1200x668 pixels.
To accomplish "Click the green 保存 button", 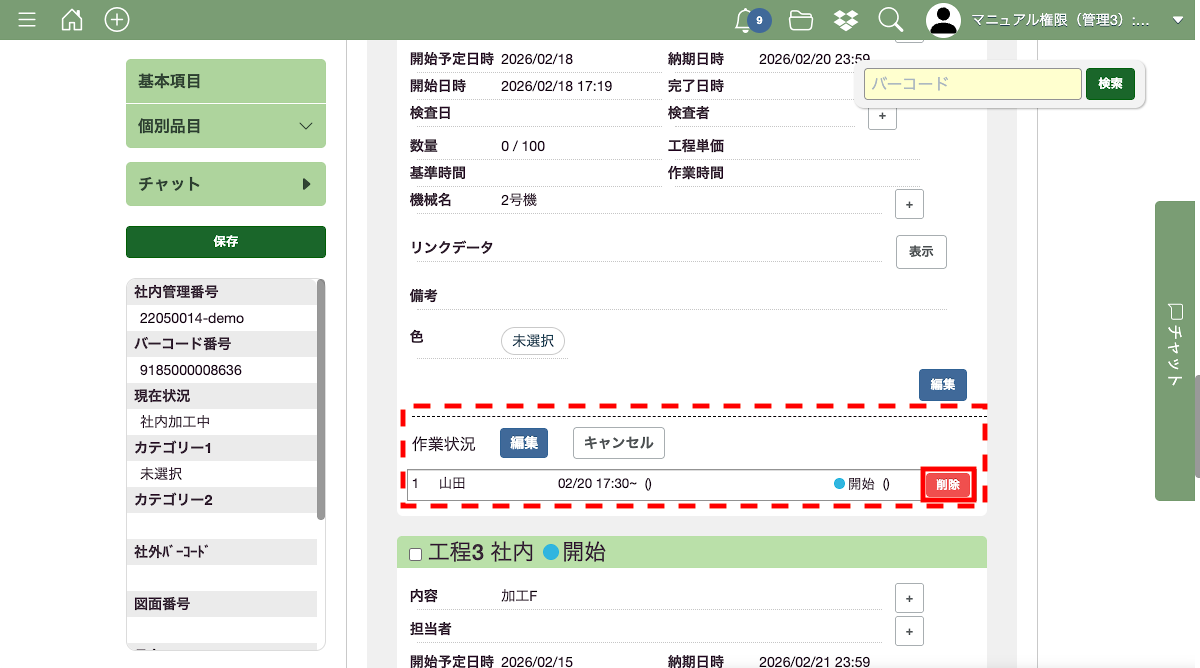I will pos(226,241).
